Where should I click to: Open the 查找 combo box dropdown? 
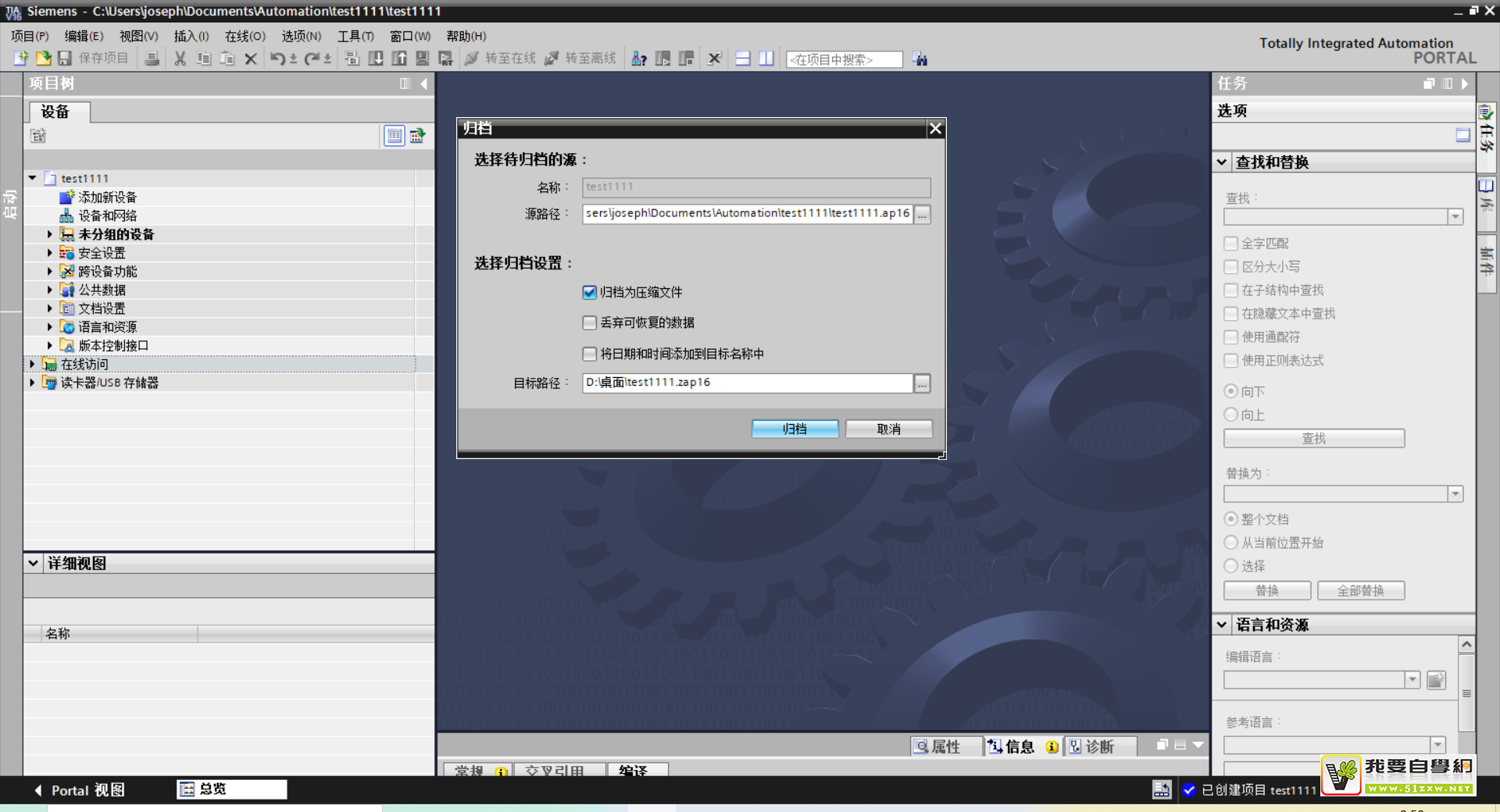point(1455,217)
